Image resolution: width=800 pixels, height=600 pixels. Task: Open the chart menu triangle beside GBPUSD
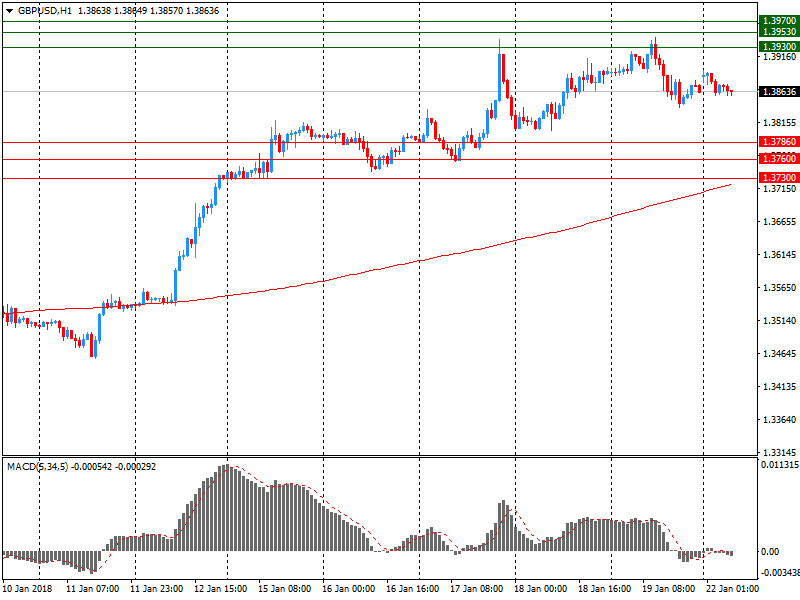click(10, 11)
